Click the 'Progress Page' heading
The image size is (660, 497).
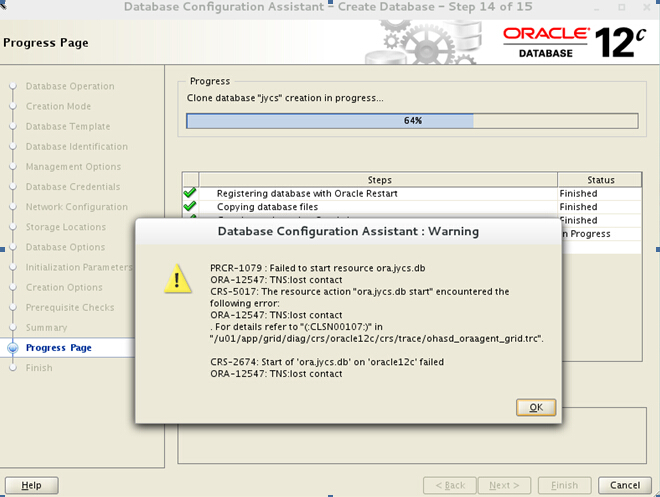pos(46,43)
